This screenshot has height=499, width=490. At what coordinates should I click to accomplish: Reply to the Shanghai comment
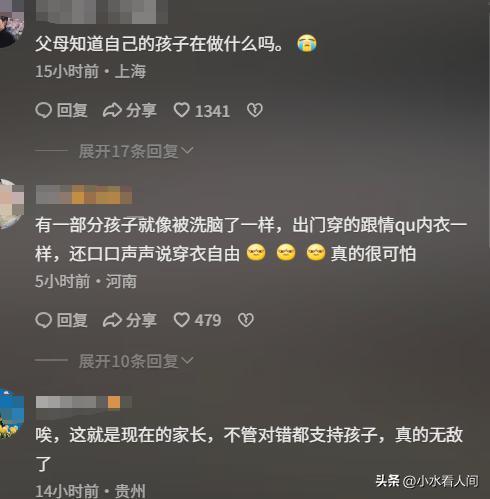pyautogui.click(x=61, y=110)
